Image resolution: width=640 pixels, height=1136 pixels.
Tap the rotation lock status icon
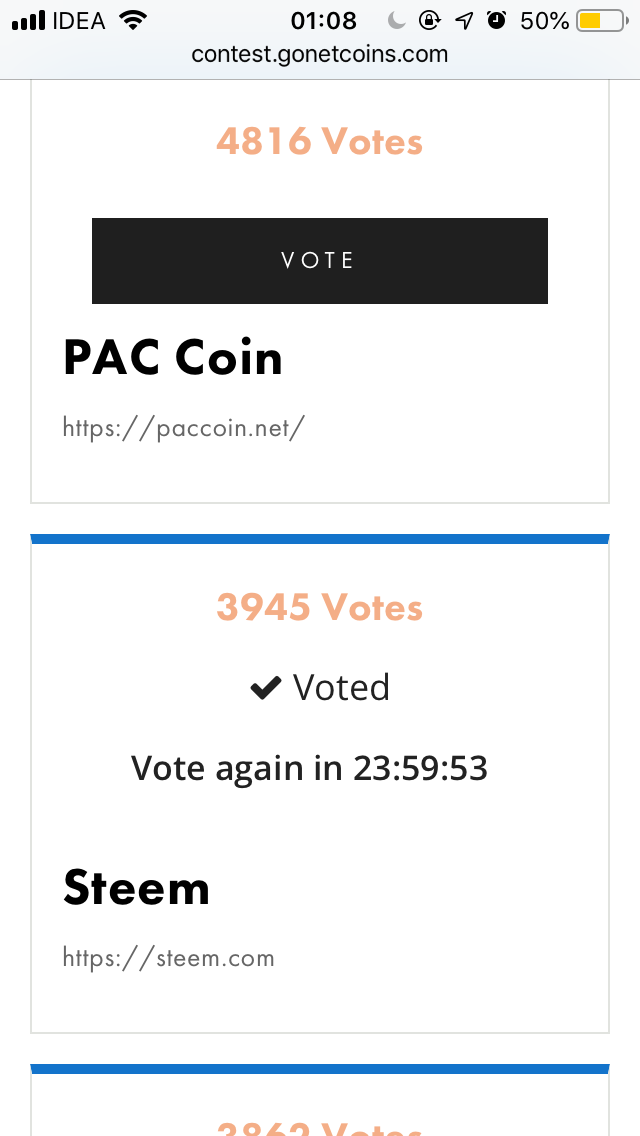[x=430, y=21]
